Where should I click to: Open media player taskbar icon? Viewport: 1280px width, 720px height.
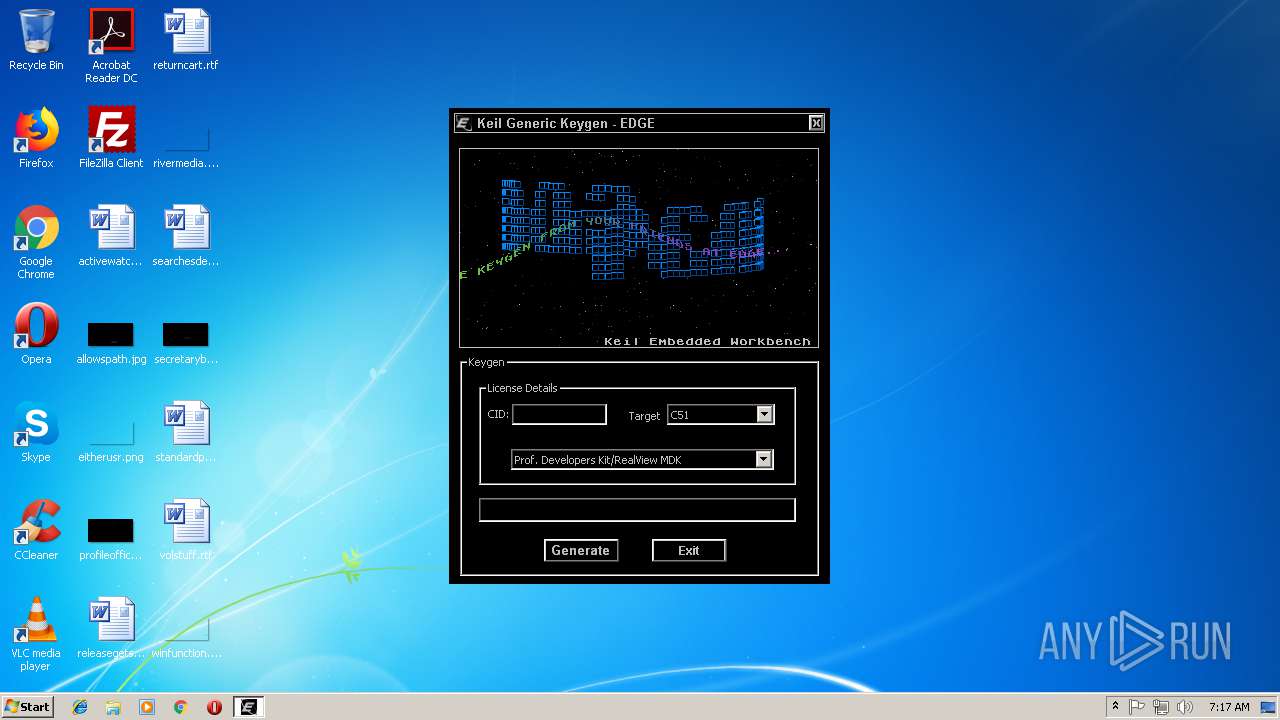point(147,706)
